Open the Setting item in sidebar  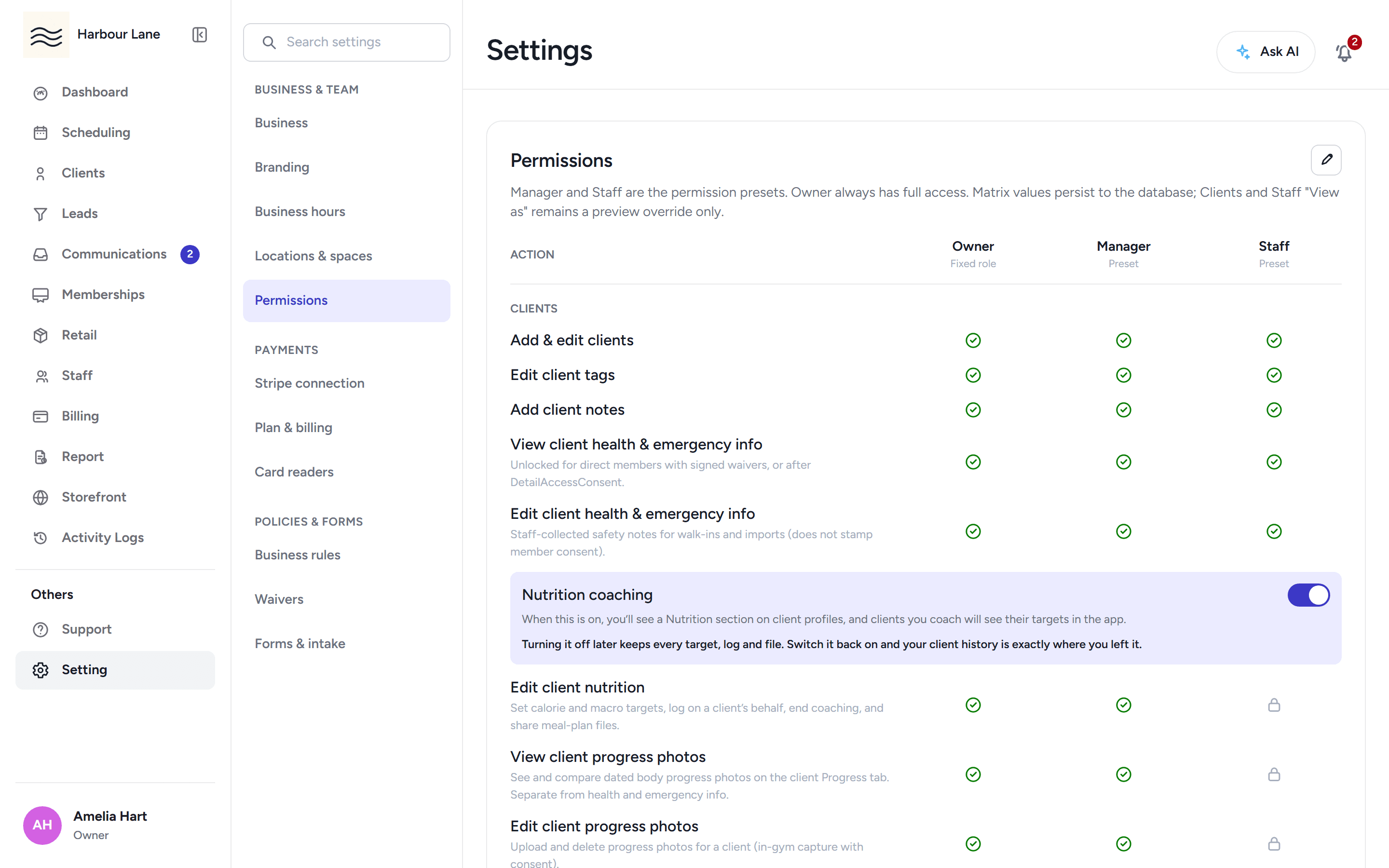point(115,670)
